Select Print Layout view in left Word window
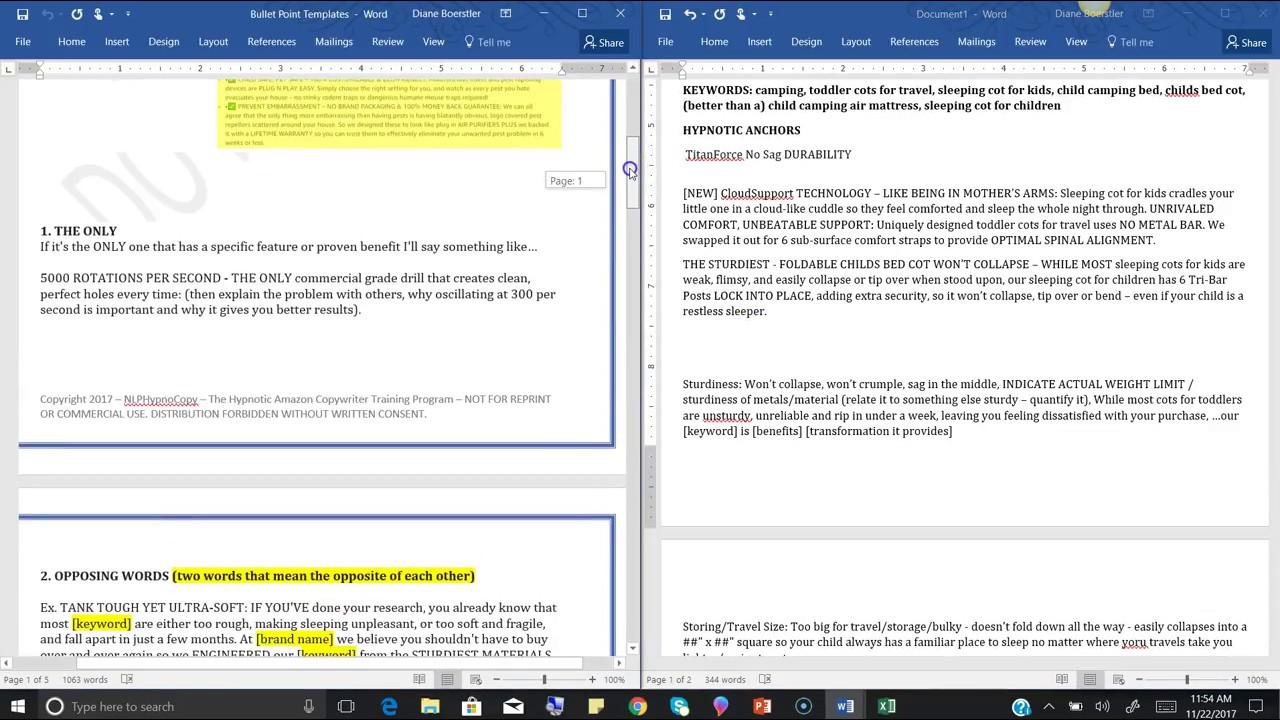The height and width of the screenshot is (720, 1280). [x=447, y=680]
